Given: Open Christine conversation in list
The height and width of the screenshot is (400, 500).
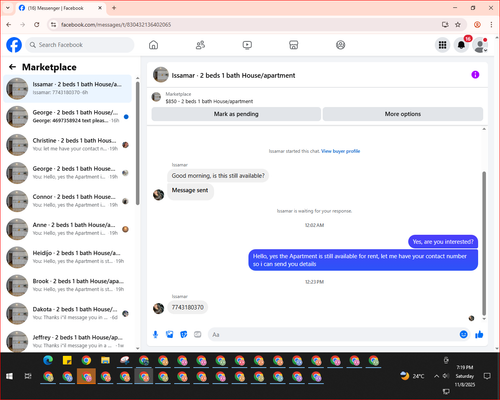Looking at the screenshot, I should pos(68,145).
